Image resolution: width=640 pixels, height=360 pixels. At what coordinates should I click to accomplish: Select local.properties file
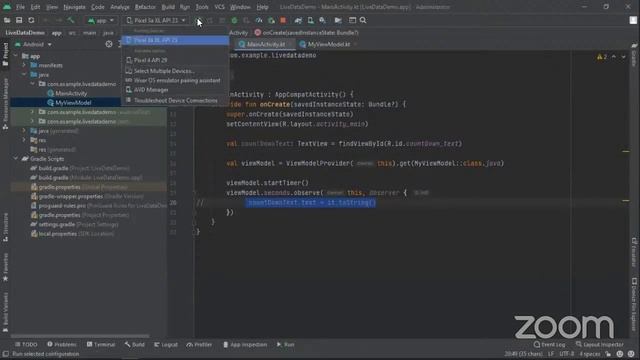58,234
